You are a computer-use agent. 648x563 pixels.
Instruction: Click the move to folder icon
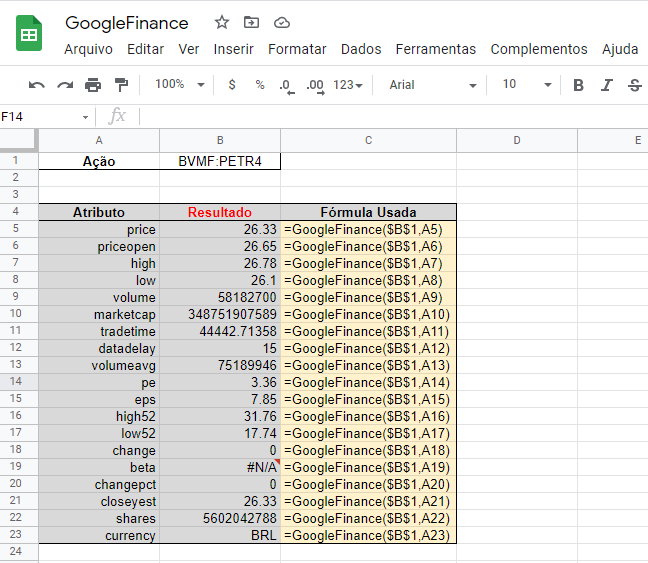pyautogui.click(x=251, y=22)
